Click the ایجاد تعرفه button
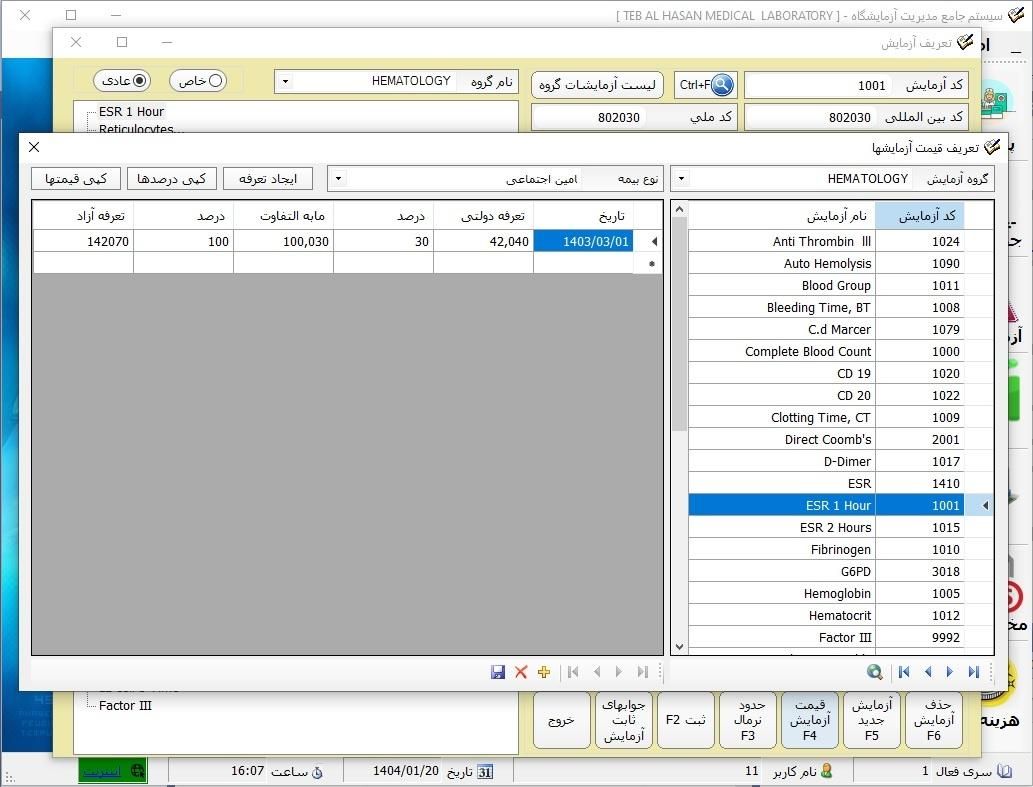The width and height of the screenshot is (1033, 787). [x=267, y=178]
